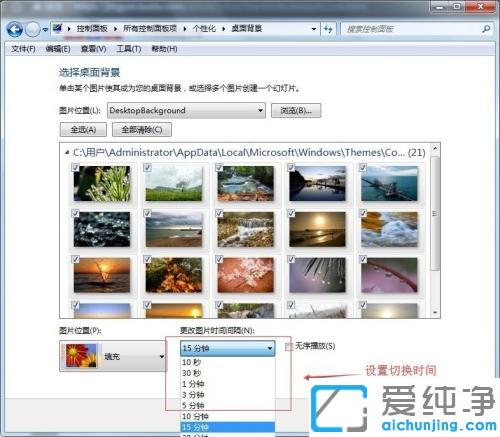This screenshot has width=500, height=437.
Task: Uncheck the dark water droplets wallpaper checkbox
Action: [75, 213]
